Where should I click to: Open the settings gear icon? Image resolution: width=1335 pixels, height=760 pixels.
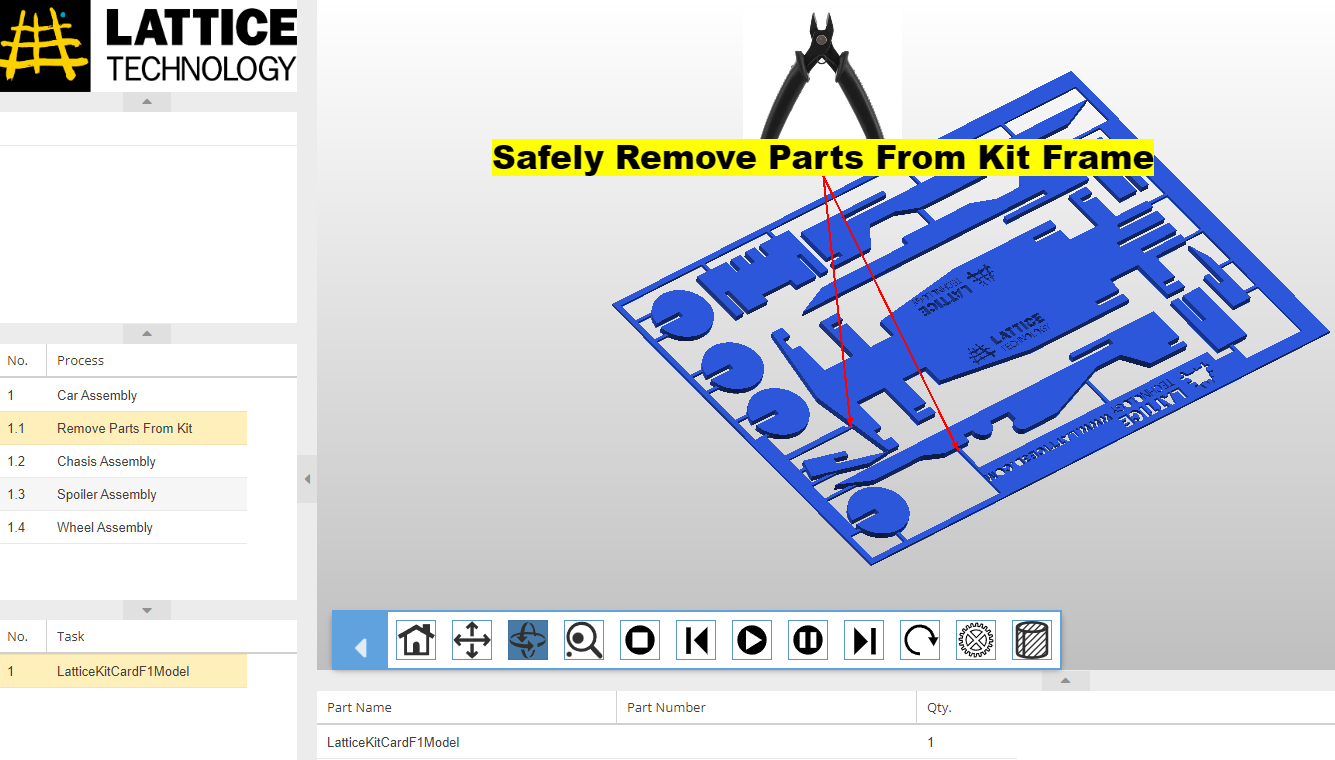(975, 640)
